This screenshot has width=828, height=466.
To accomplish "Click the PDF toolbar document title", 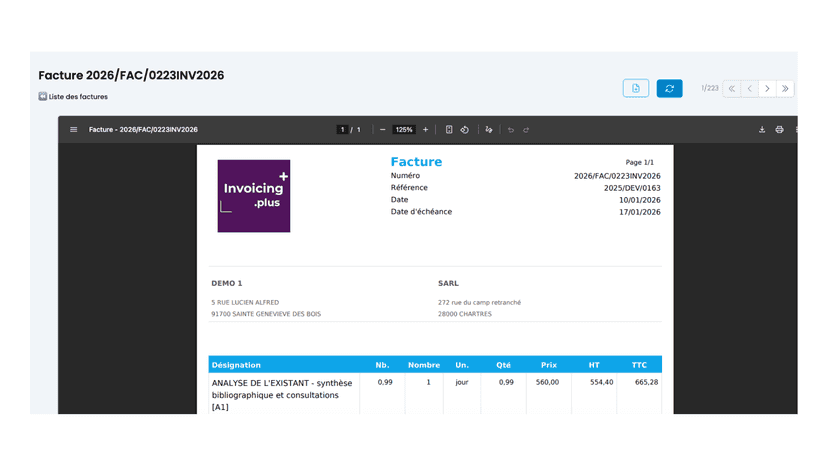I will 143,129.
